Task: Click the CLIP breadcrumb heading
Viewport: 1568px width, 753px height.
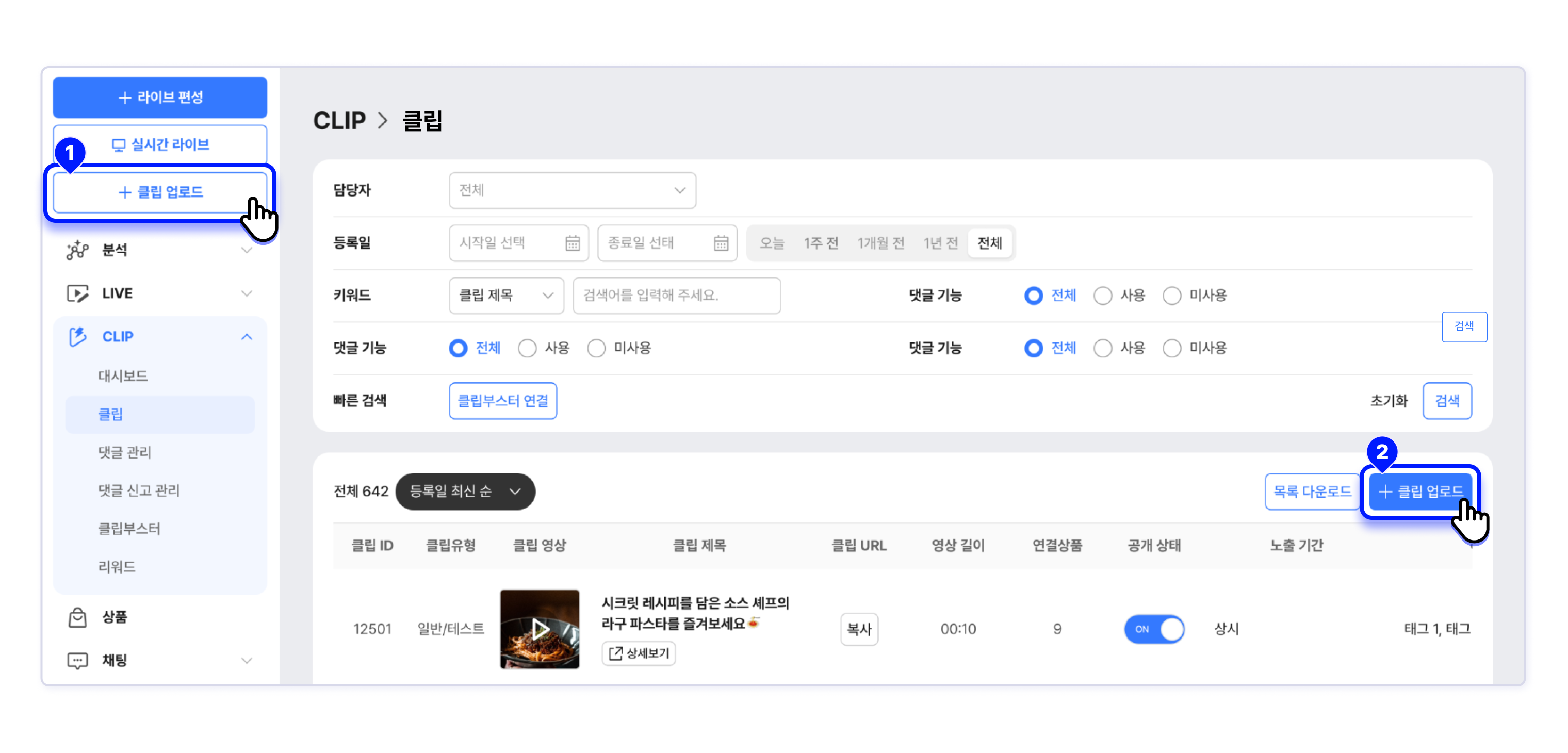Action: pos(339,121)
